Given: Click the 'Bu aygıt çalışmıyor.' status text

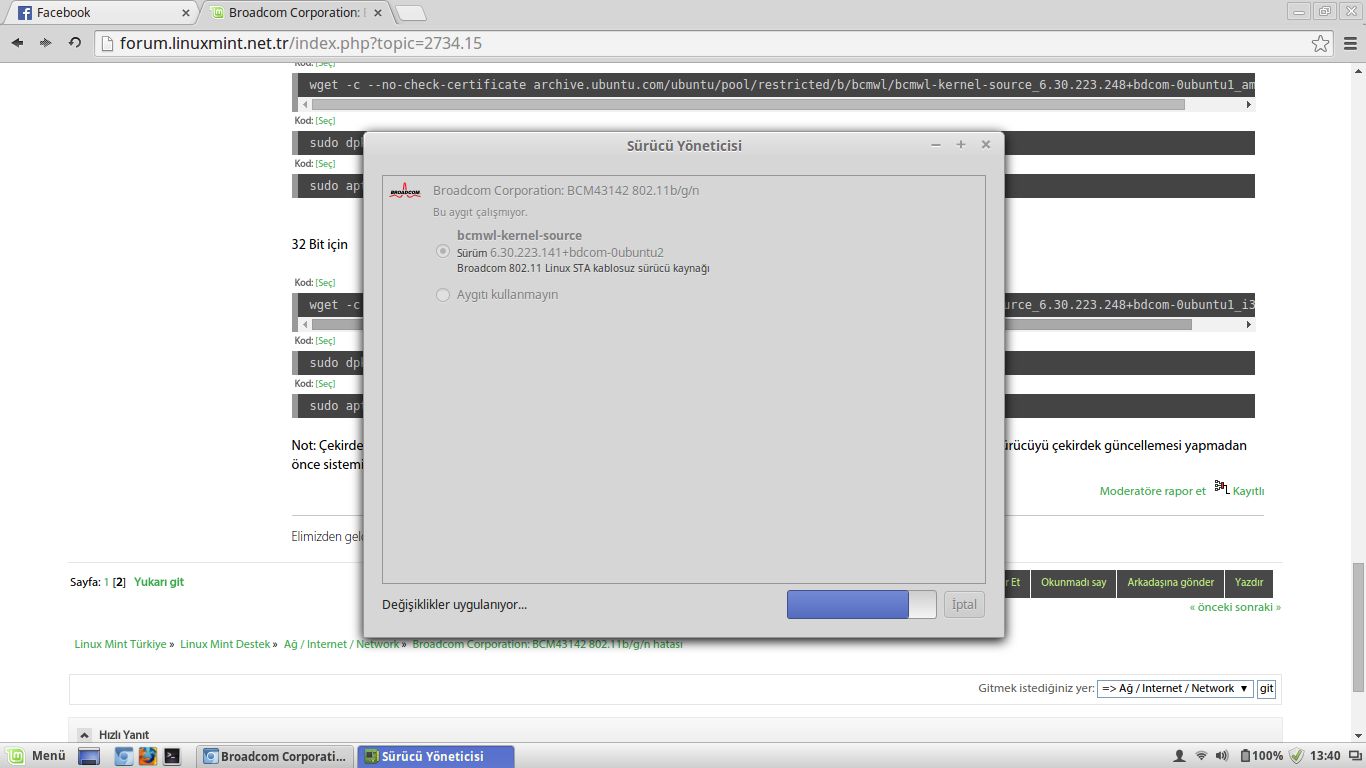Looking at the screenshot, I should (480, 212).
